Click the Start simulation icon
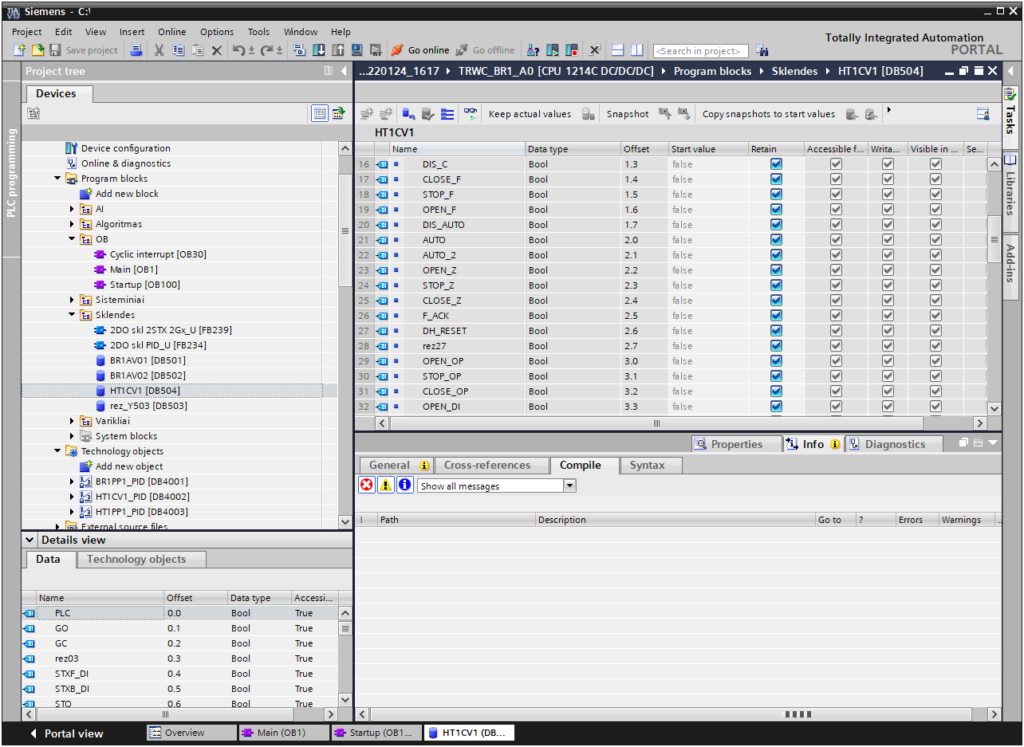Screen dimensions: 1024x747 (357, 50)
